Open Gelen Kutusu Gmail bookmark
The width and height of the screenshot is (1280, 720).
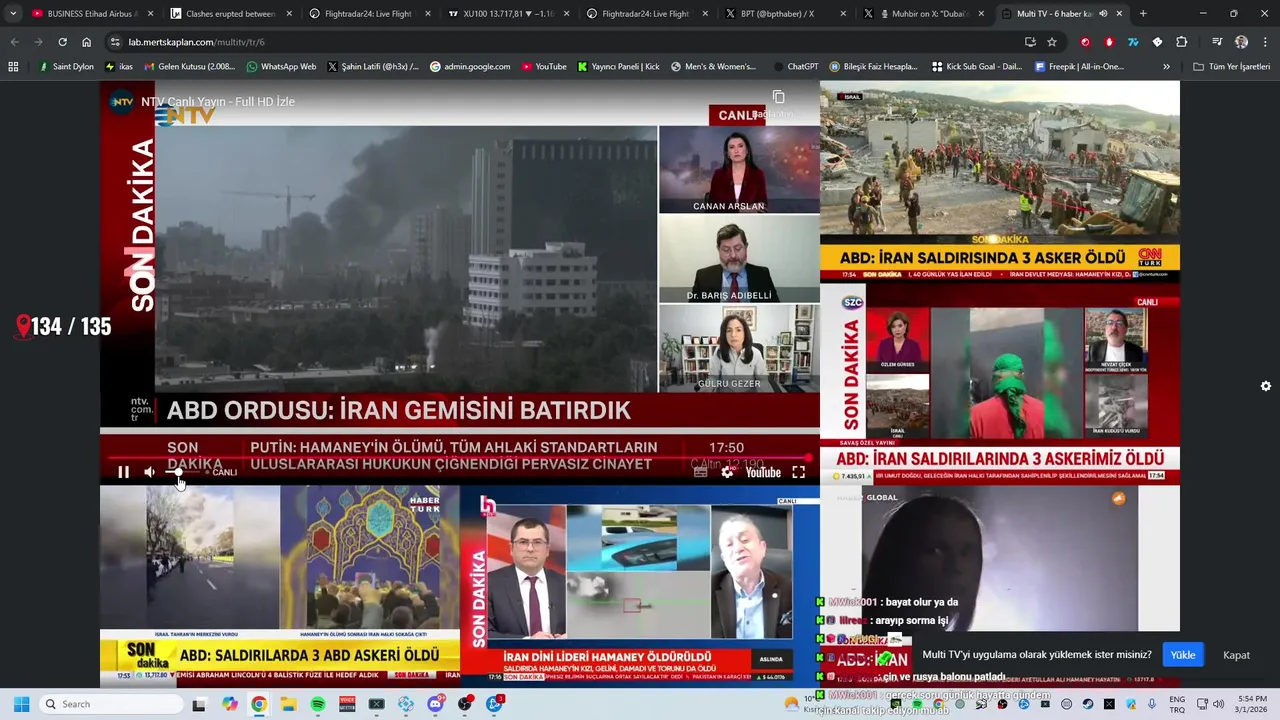click(189, 67)
